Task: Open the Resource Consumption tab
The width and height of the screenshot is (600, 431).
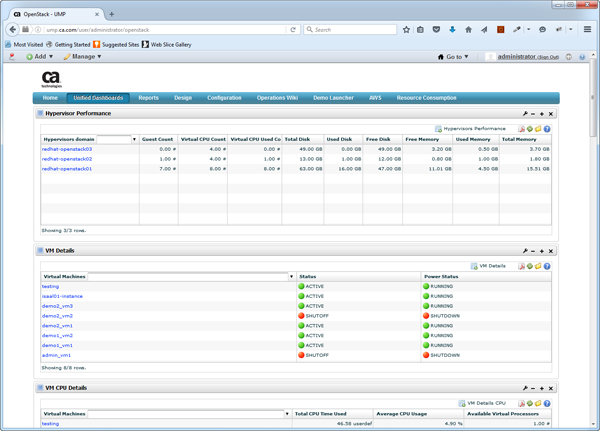Action: 427,98
